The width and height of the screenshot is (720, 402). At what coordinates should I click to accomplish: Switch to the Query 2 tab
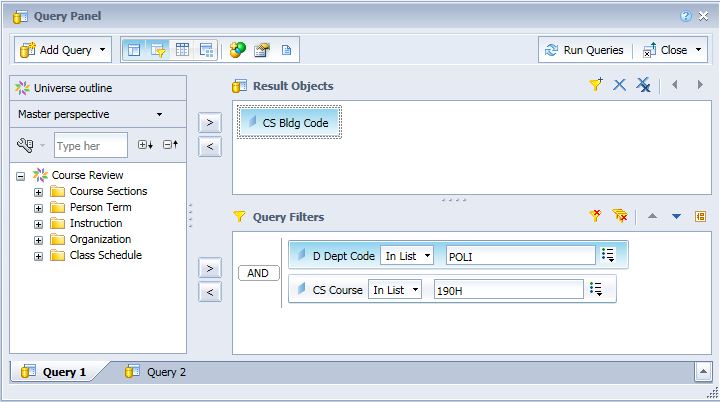click(x=156, y=372)
